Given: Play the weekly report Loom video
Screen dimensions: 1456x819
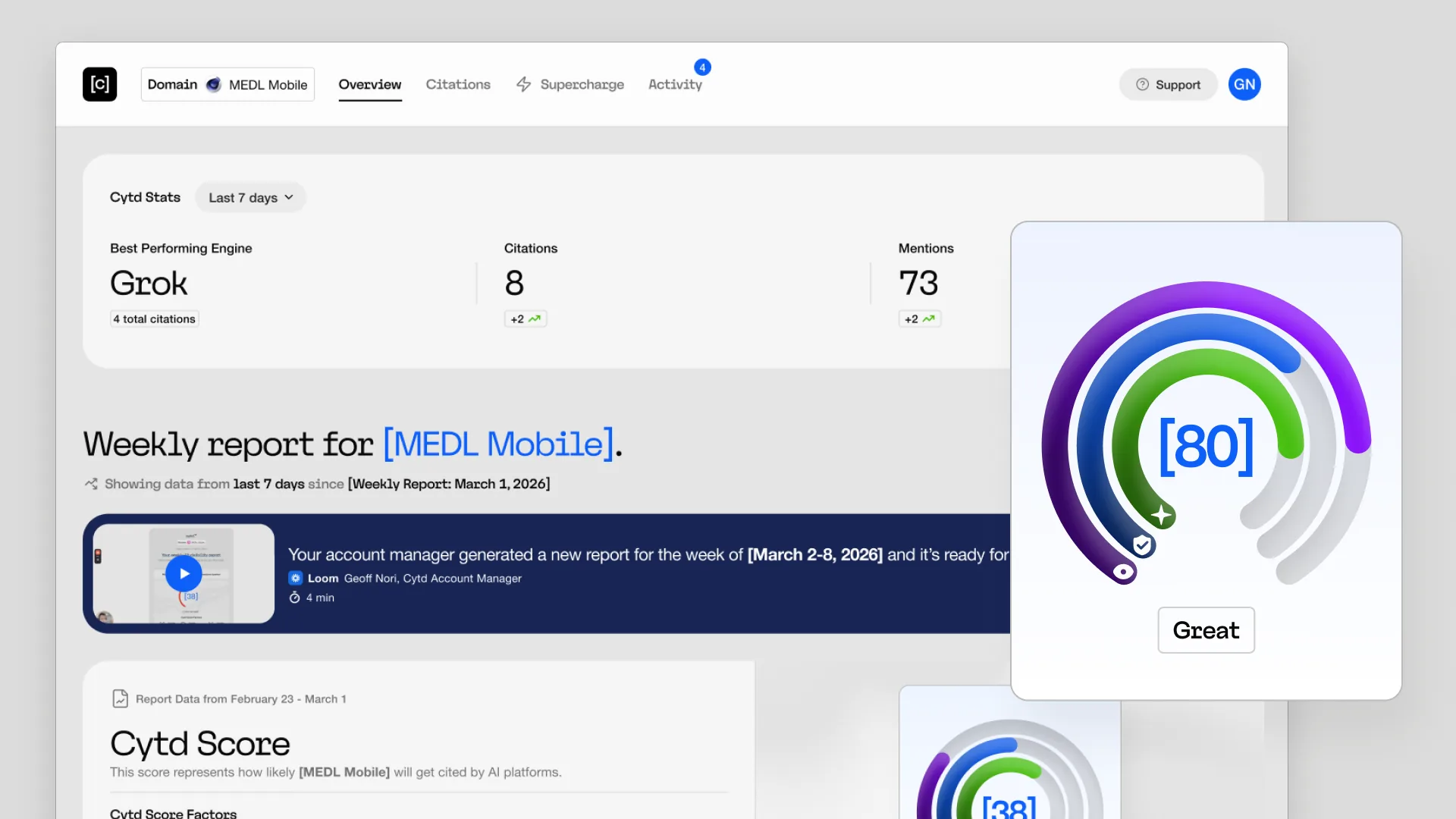Looking at the screenshot, I should pyautogui.click(x=184, y=573).
